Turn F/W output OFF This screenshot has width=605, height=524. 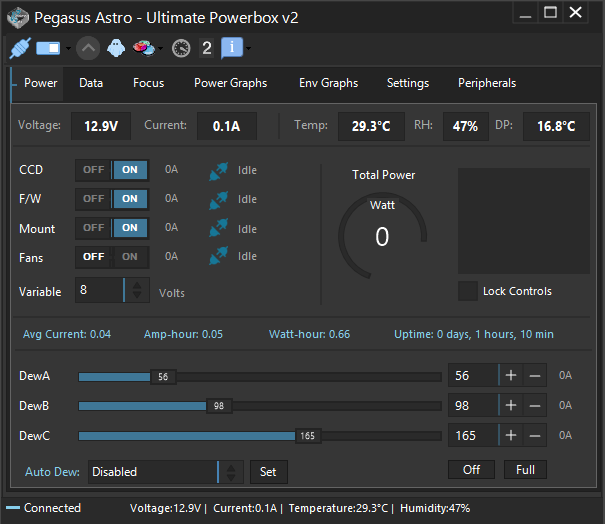coord(94,199)
